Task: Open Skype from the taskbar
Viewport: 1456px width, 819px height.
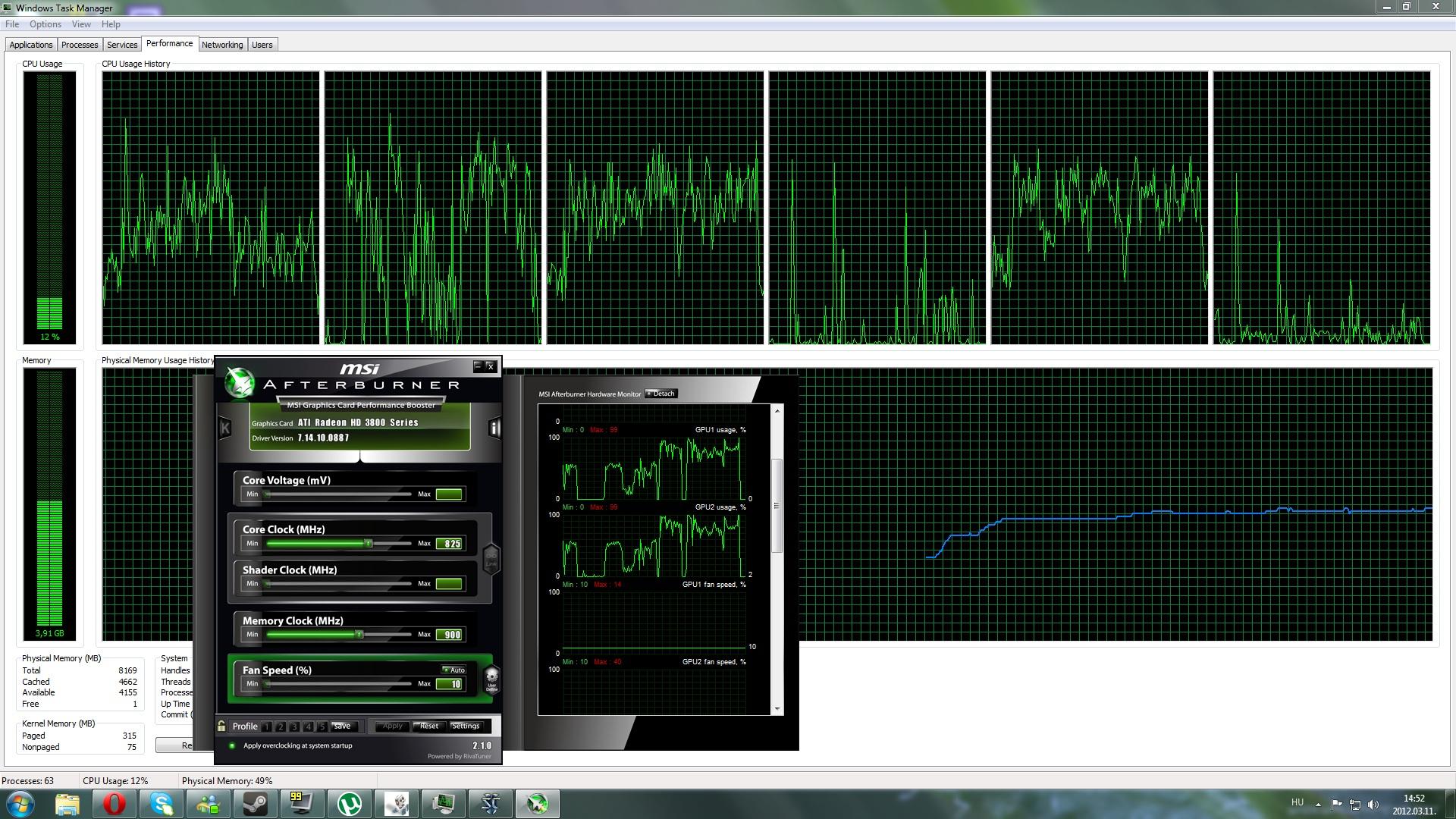Action: (x=162, y=804)
